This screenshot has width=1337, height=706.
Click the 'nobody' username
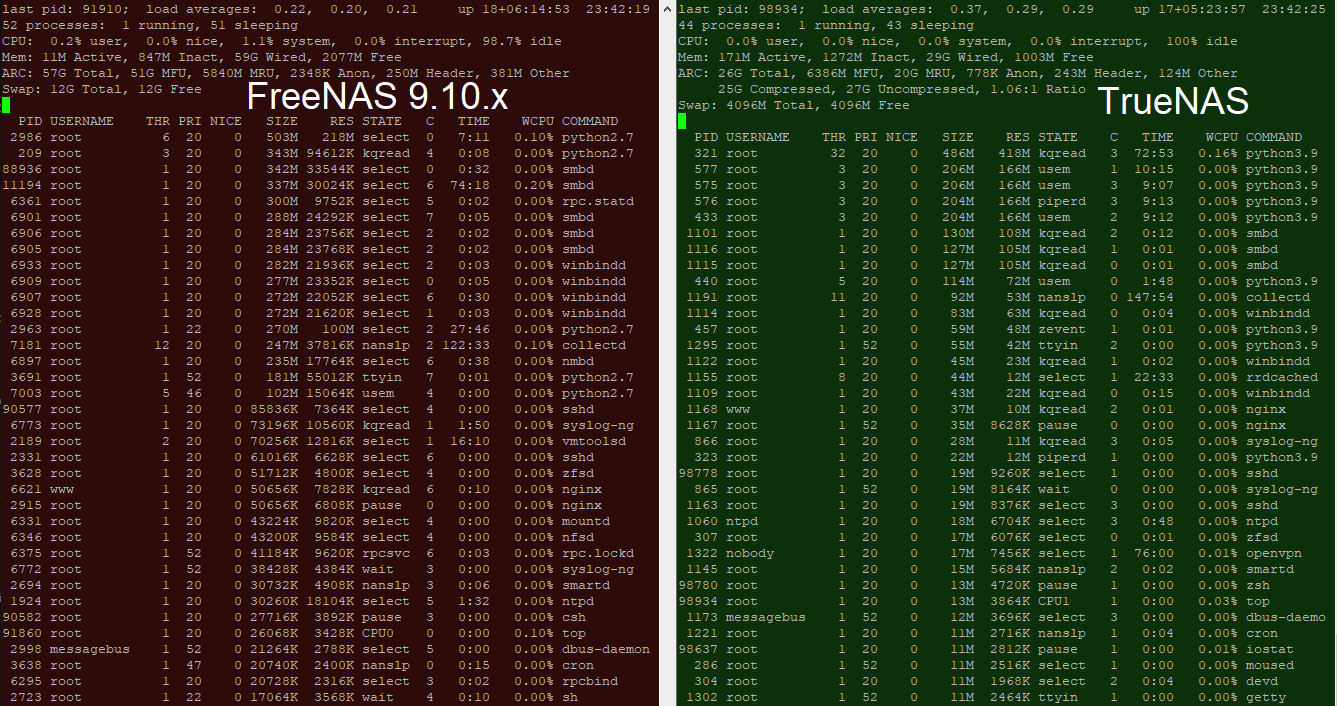tap(750, 553)
